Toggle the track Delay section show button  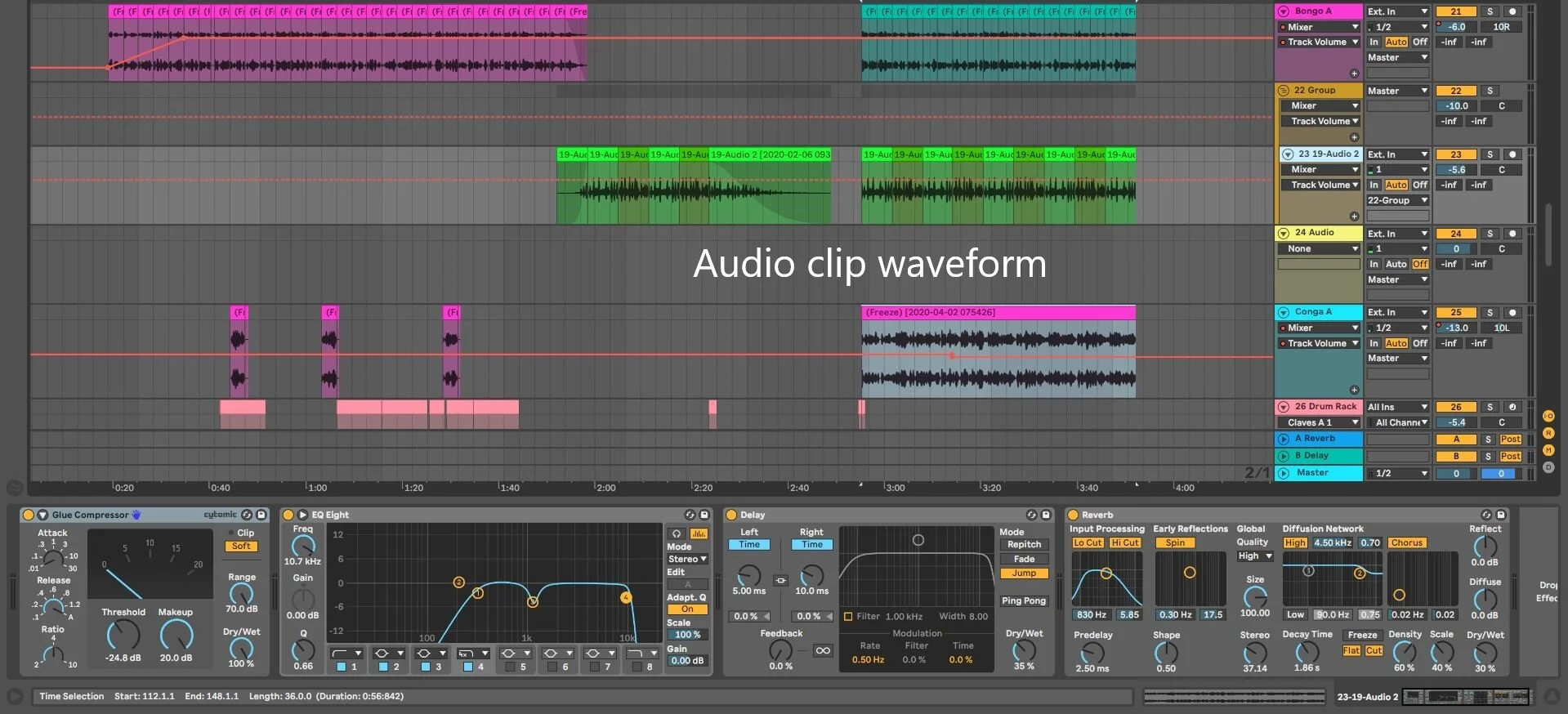pyautogui.click(x=1548, y=468)
